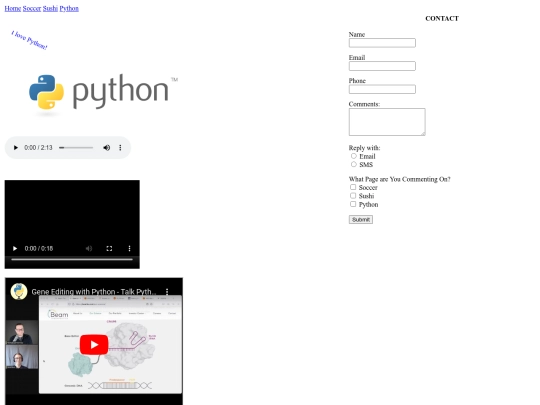The width and height of the screenshot is (540, 405).
Task: Focus the Phone input field
Action: pyautogui.click(x=382, y=89)
